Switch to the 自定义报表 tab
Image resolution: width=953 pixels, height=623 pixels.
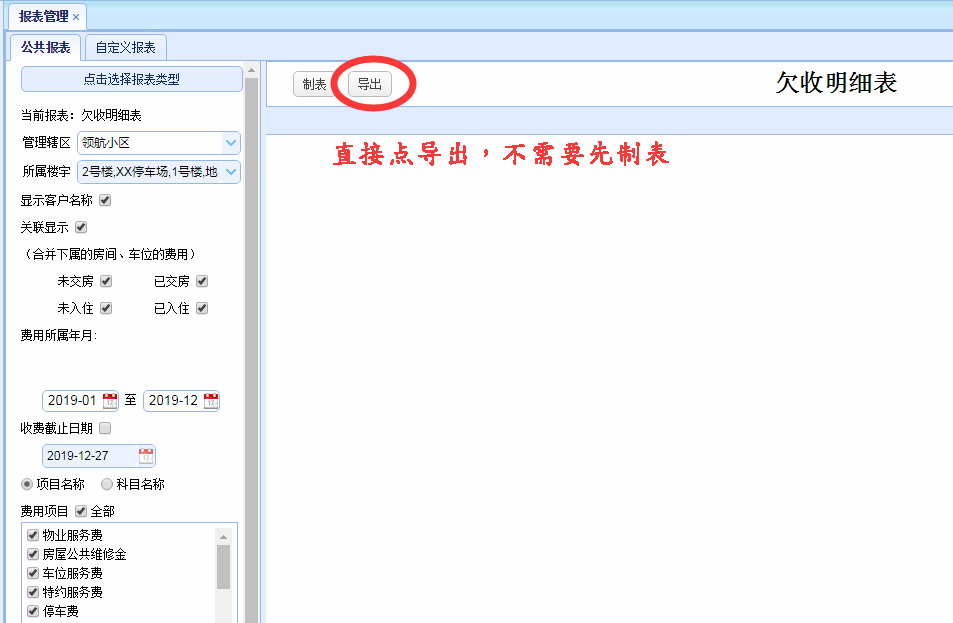pos(125,47)
